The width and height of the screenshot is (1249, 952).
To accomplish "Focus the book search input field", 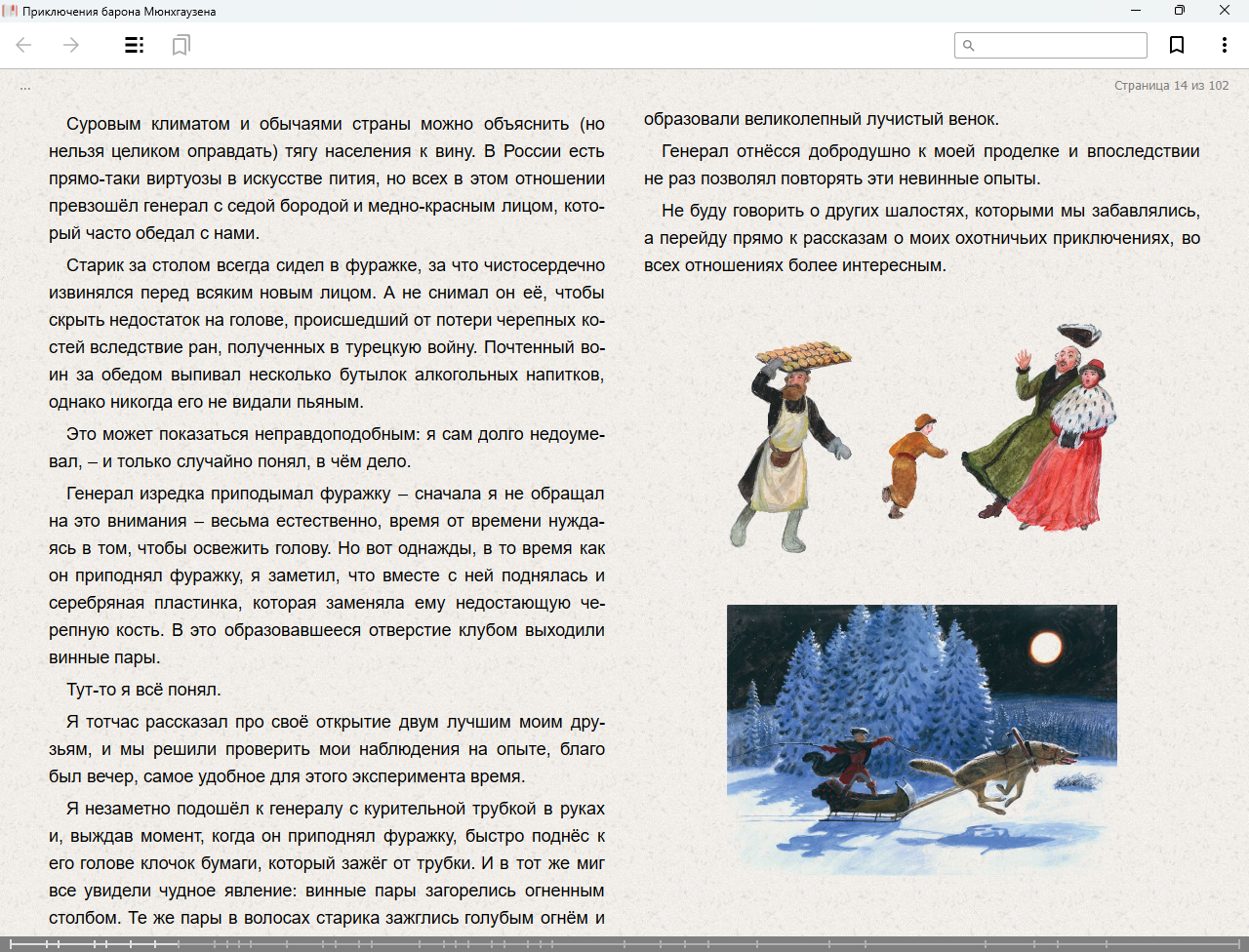I will point(1060,46).
